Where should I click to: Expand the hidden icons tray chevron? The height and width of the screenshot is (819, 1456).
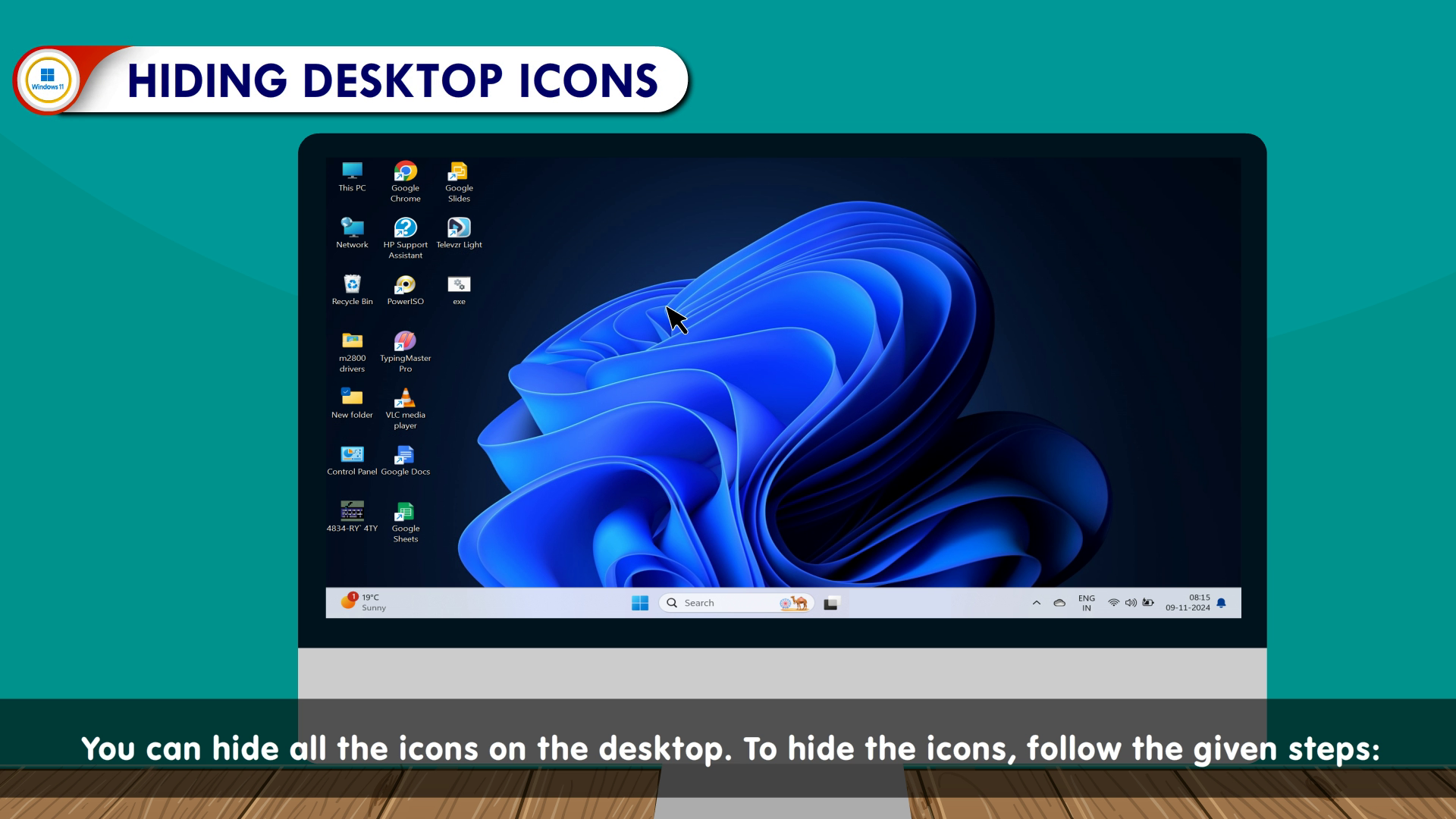(x=1036, y=603)
